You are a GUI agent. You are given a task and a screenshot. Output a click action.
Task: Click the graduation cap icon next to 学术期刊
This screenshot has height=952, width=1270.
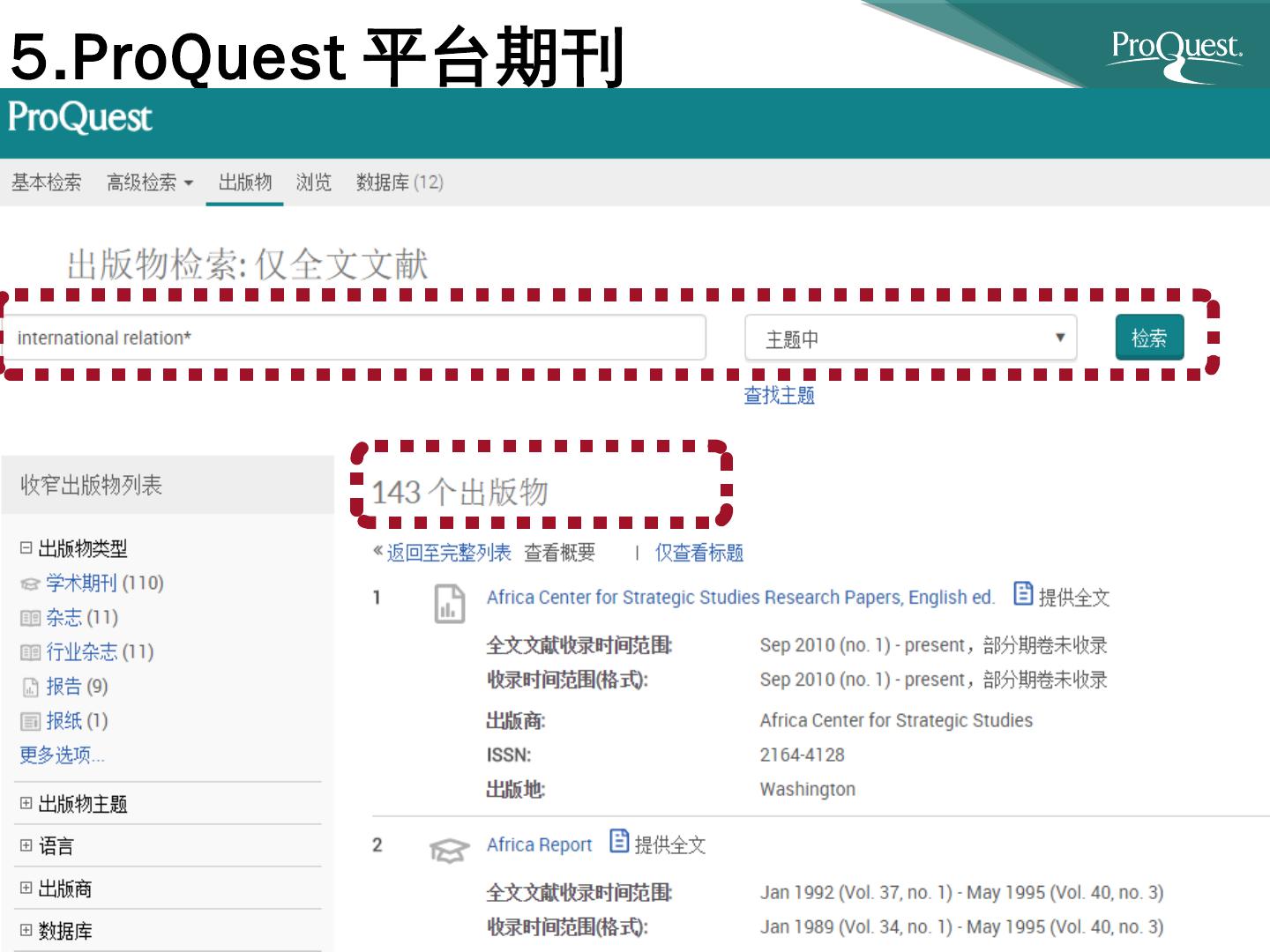30,584
